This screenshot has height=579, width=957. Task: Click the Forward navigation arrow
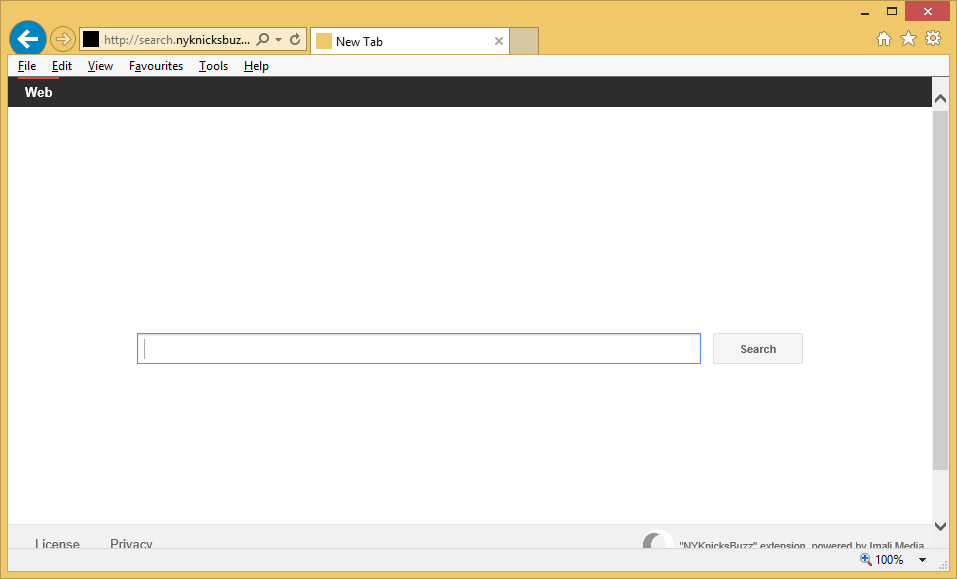(x=63, y=39)
